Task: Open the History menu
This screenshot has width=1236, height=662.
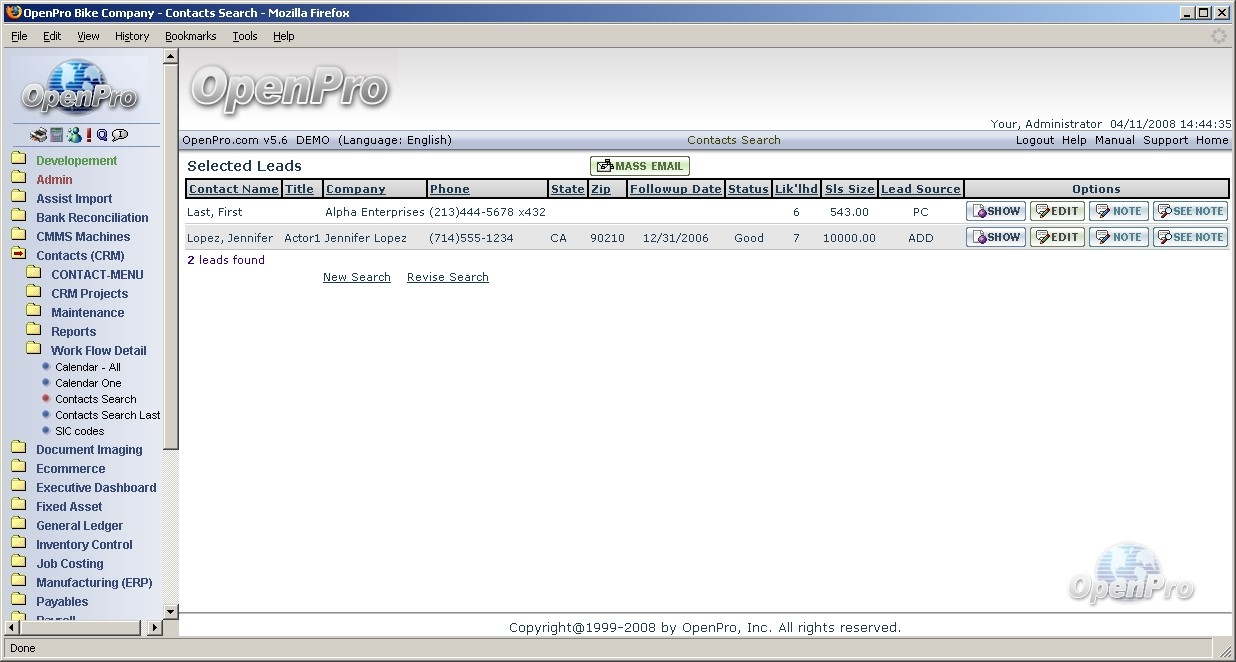Action: coord(131,36)
